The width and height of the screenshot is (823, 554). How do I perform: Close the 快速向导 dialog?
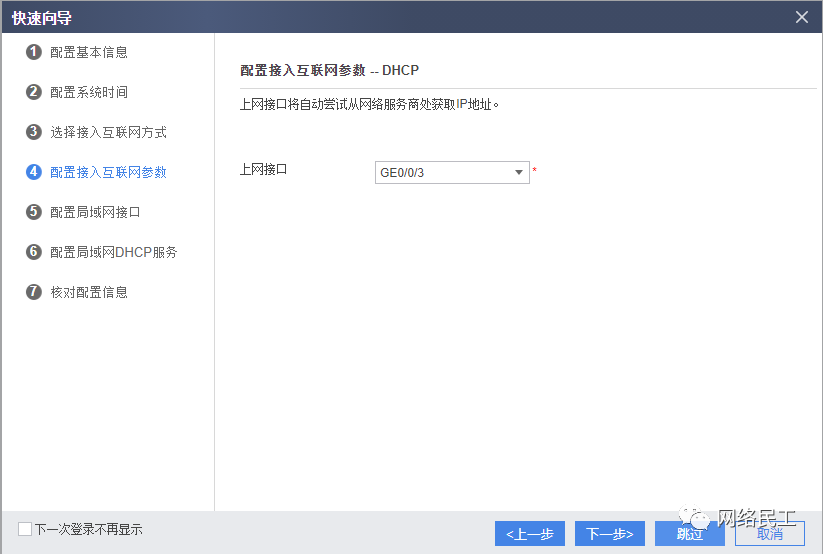point(801,17)
